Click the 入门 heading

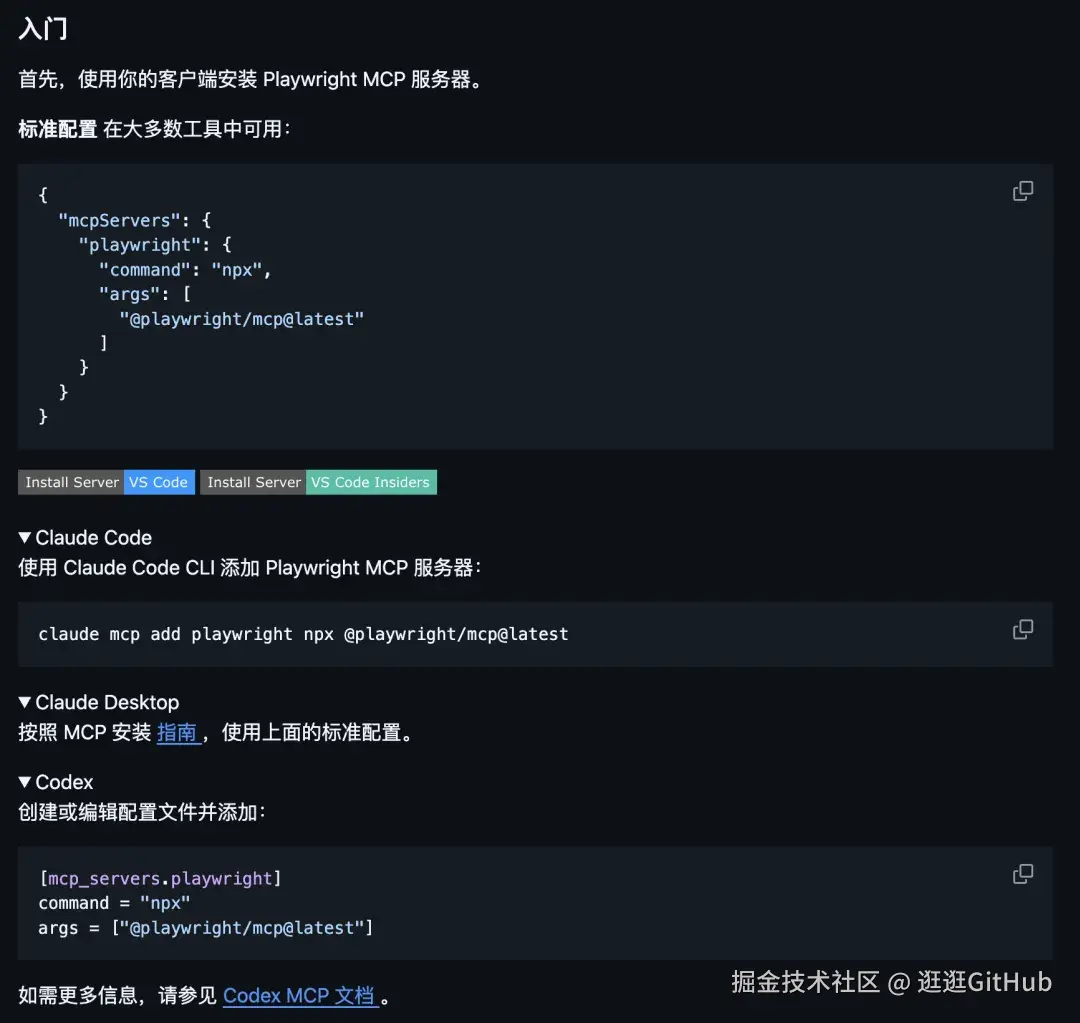[x=43, y=29]
